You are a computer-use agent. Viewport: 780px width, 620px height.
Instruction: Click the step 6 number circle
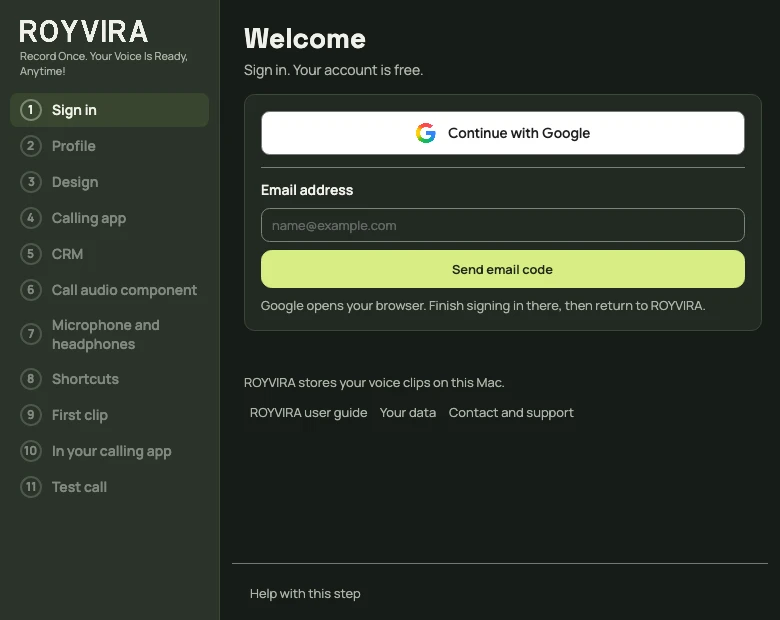(x=31, y=290)
